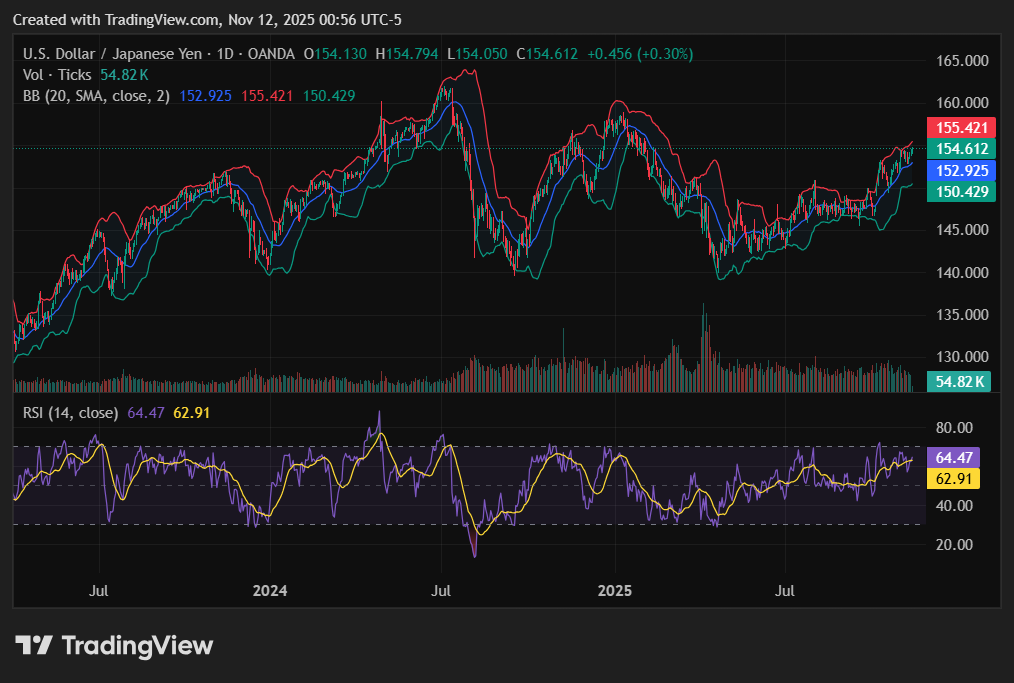Screen dimensions: 1014x683
Task: Click the 165.000 price axis label
Action: pyautogui.click(x=961, y=61)
